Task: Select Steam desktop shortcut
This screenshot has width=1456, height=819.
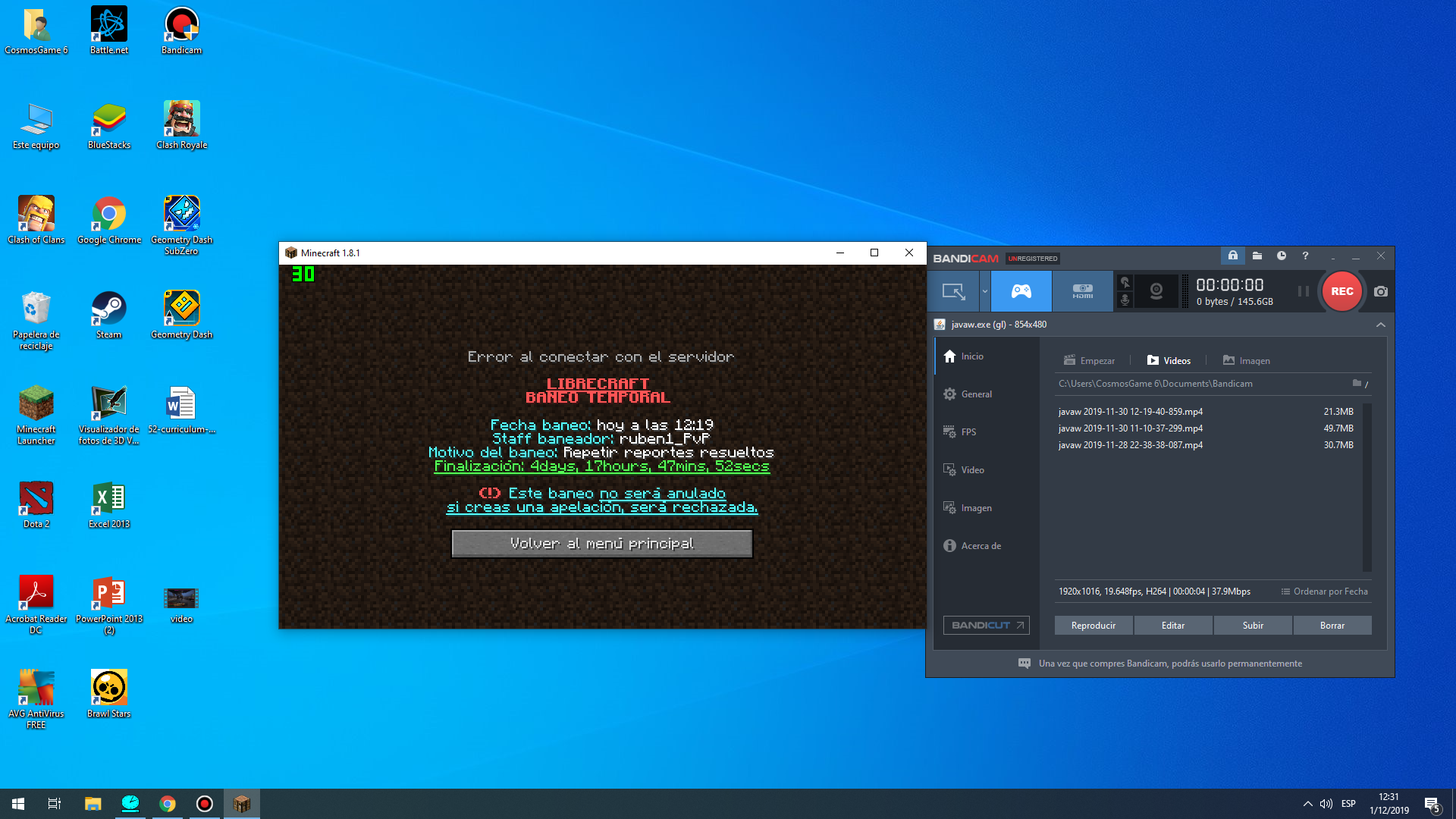Action: [109, 315]
